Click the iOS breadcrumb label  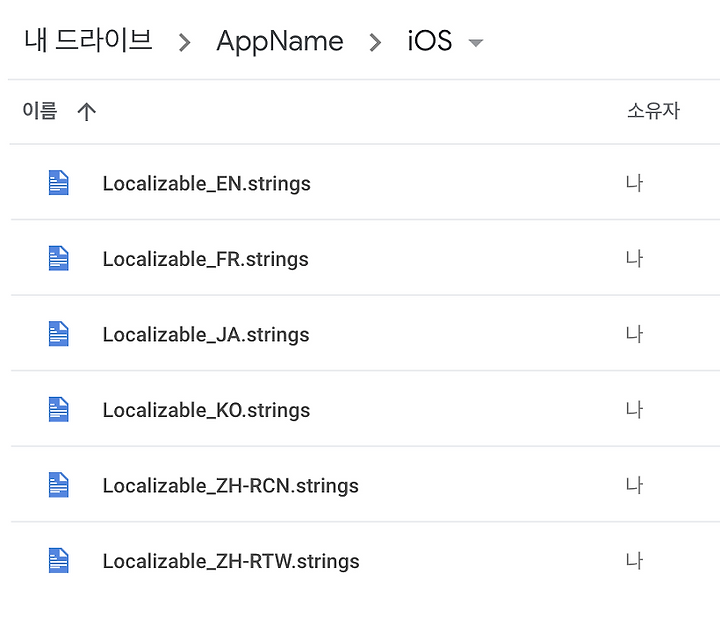tap(430, 40)
